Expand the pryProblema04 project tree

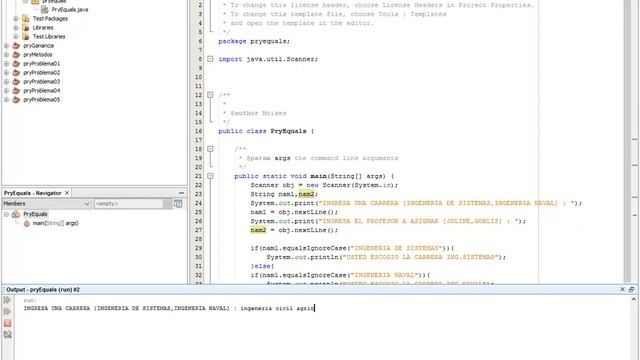coord(7,90)
